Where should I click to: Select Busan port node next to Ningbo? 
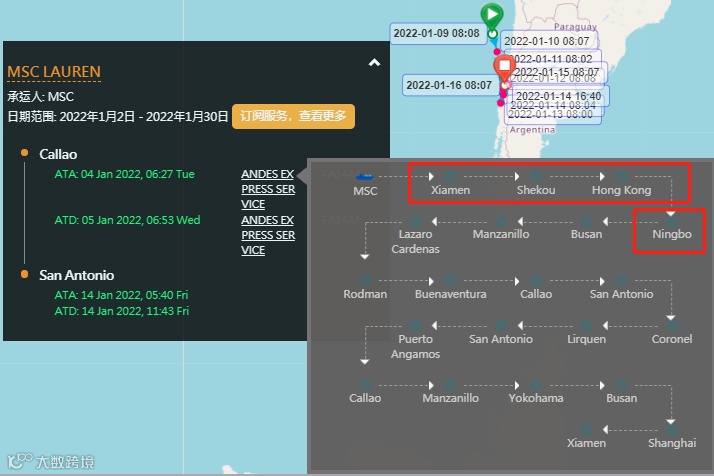tap(586, 222)
